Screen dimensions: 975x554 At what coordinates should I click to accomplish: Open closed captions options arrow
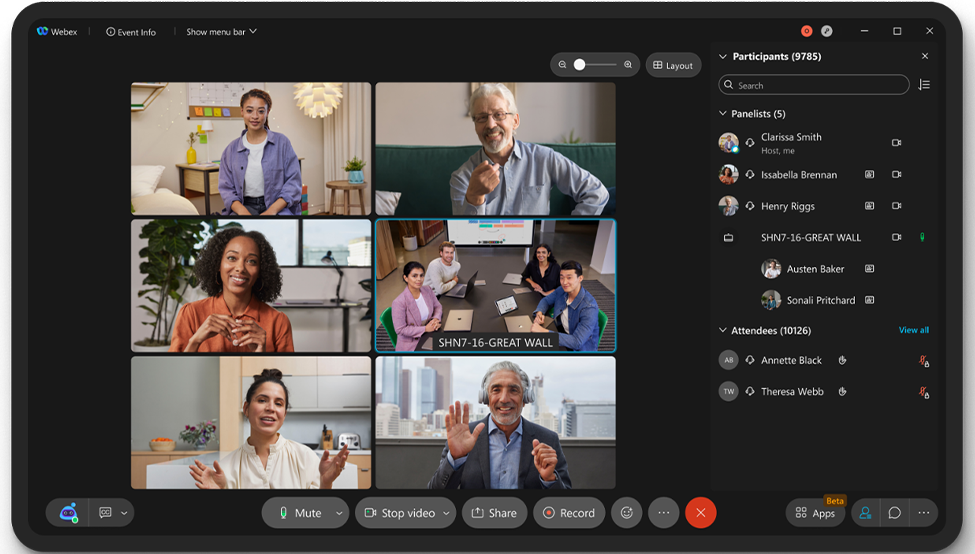point(124,513)
